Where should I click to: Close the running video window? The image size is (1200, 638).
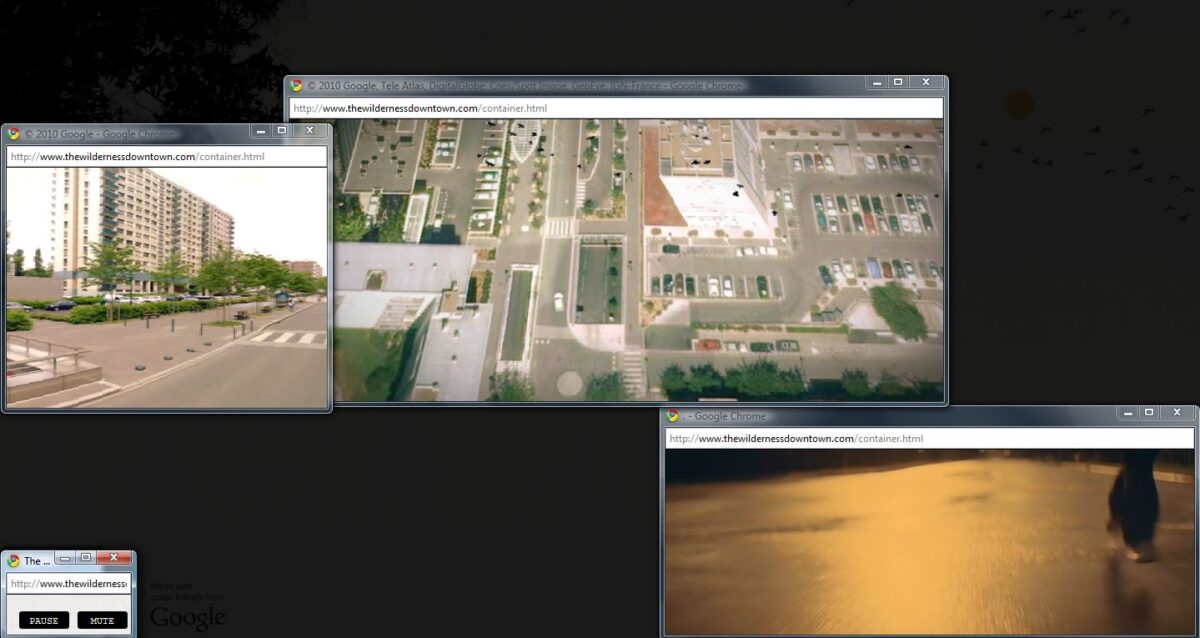pos(1177,413)
